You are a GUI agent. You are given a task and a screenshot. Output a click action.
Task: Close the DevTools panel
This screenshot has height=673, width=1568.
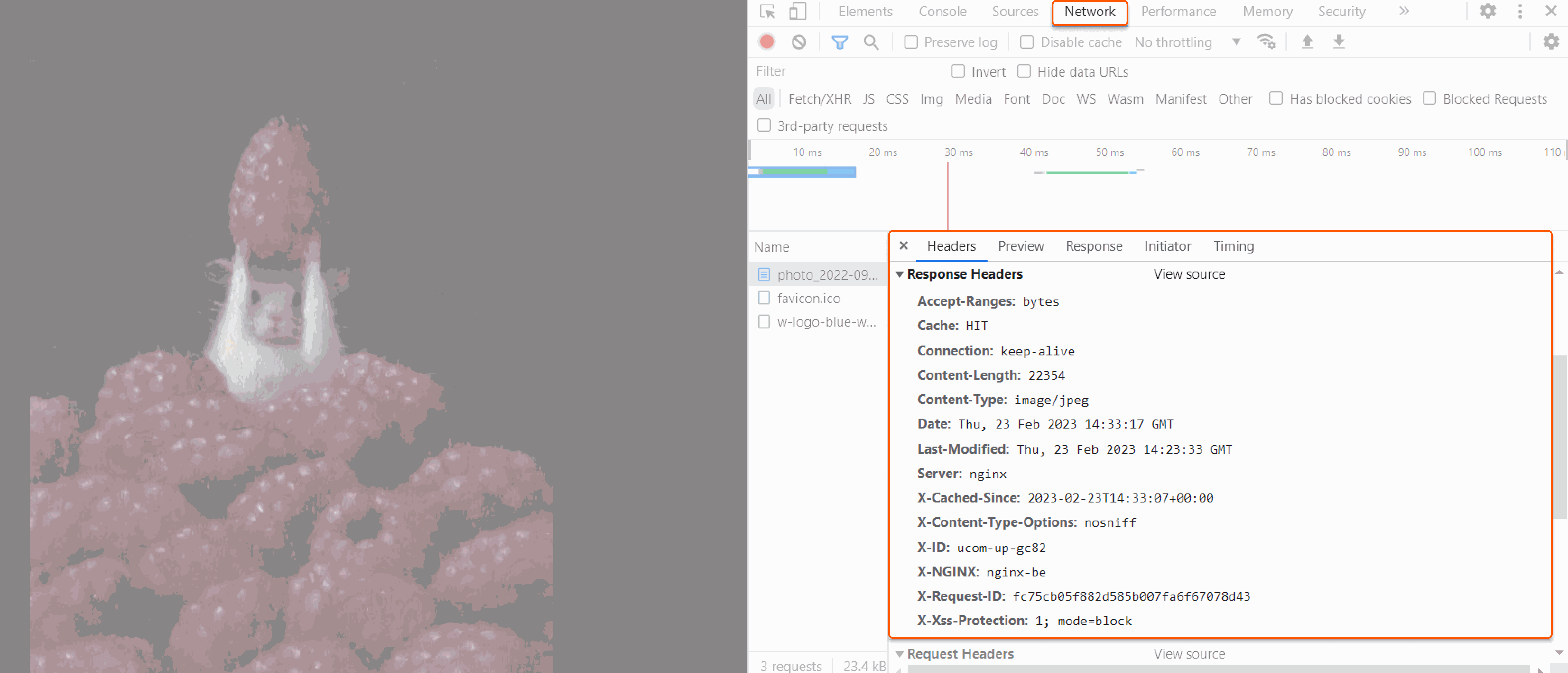tap(1551, 12)
